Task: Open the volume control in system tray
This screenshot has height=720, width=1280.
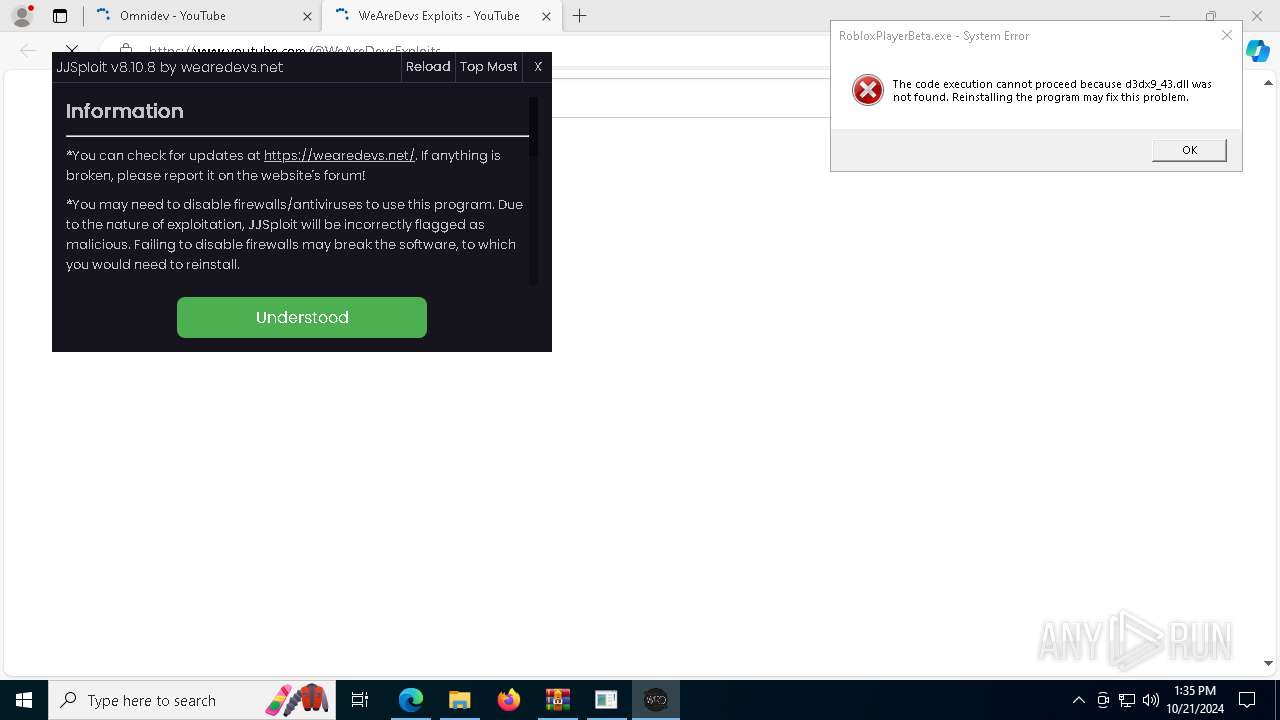Action: [1151, 700]
